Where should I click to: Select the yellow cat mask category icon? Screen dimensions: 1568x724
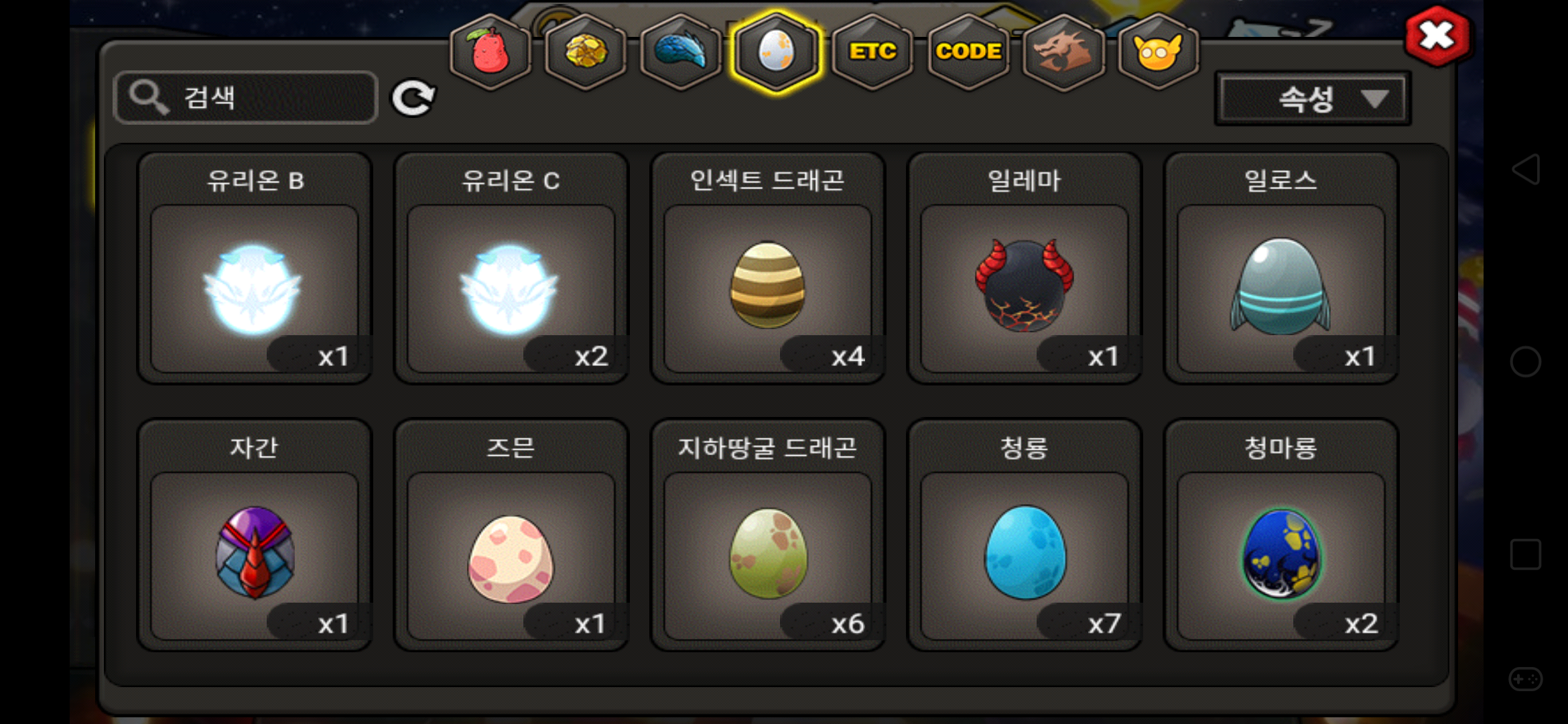[x=1158, y=52]
